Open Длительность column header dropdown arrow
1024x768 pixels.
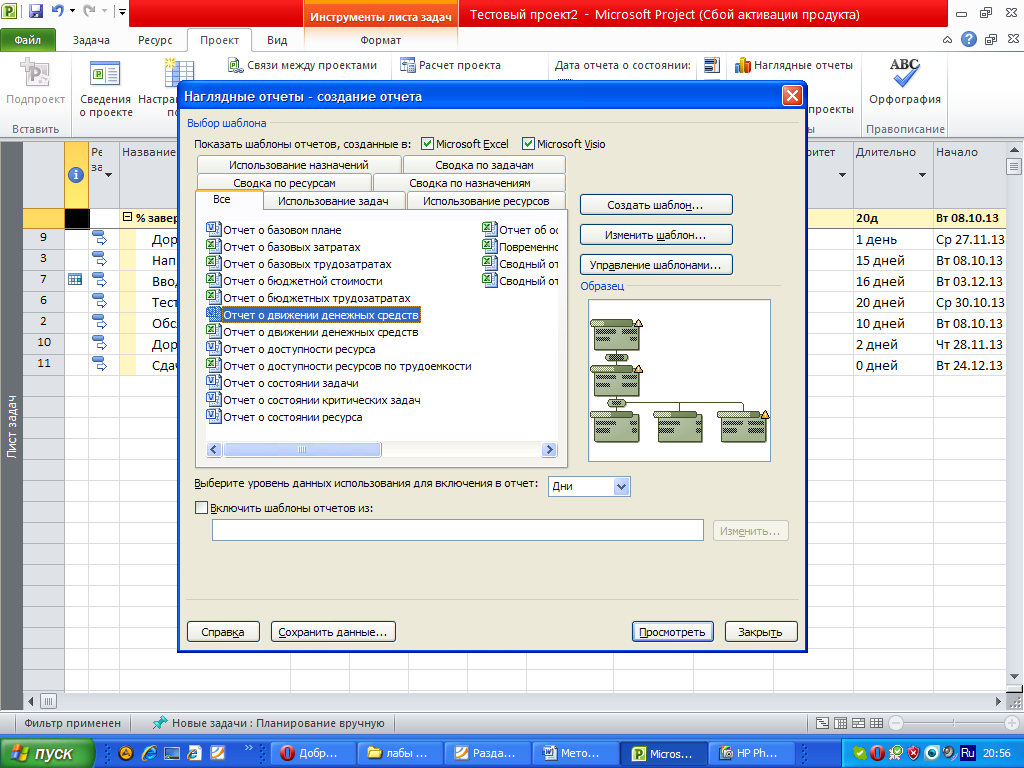click(x=922, y=175)
